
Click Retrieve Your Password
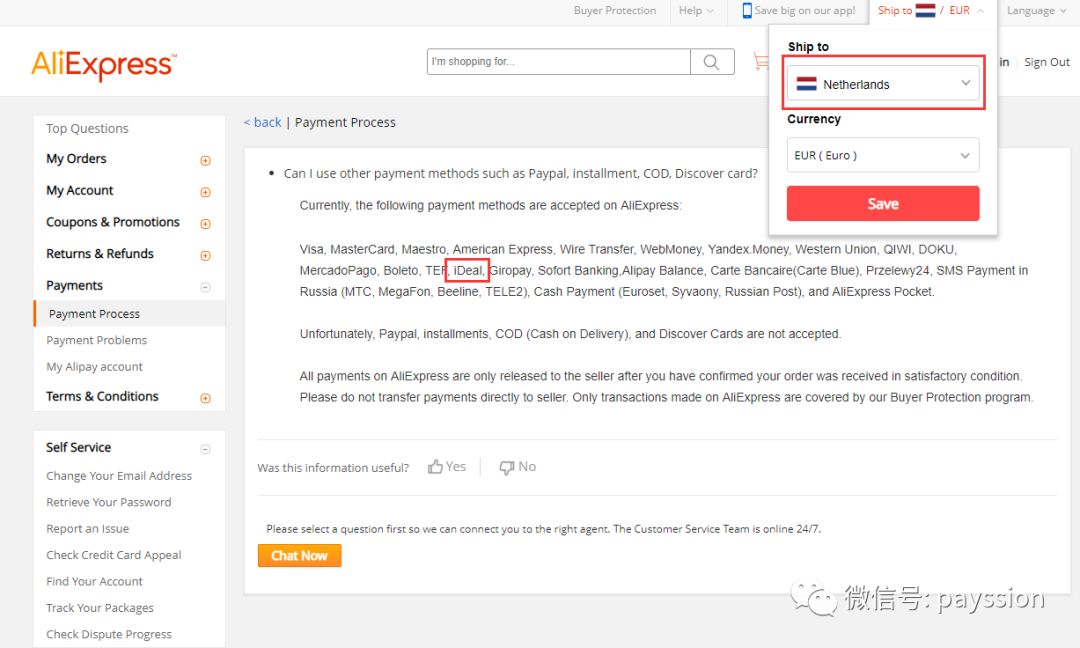click(109, 503)
